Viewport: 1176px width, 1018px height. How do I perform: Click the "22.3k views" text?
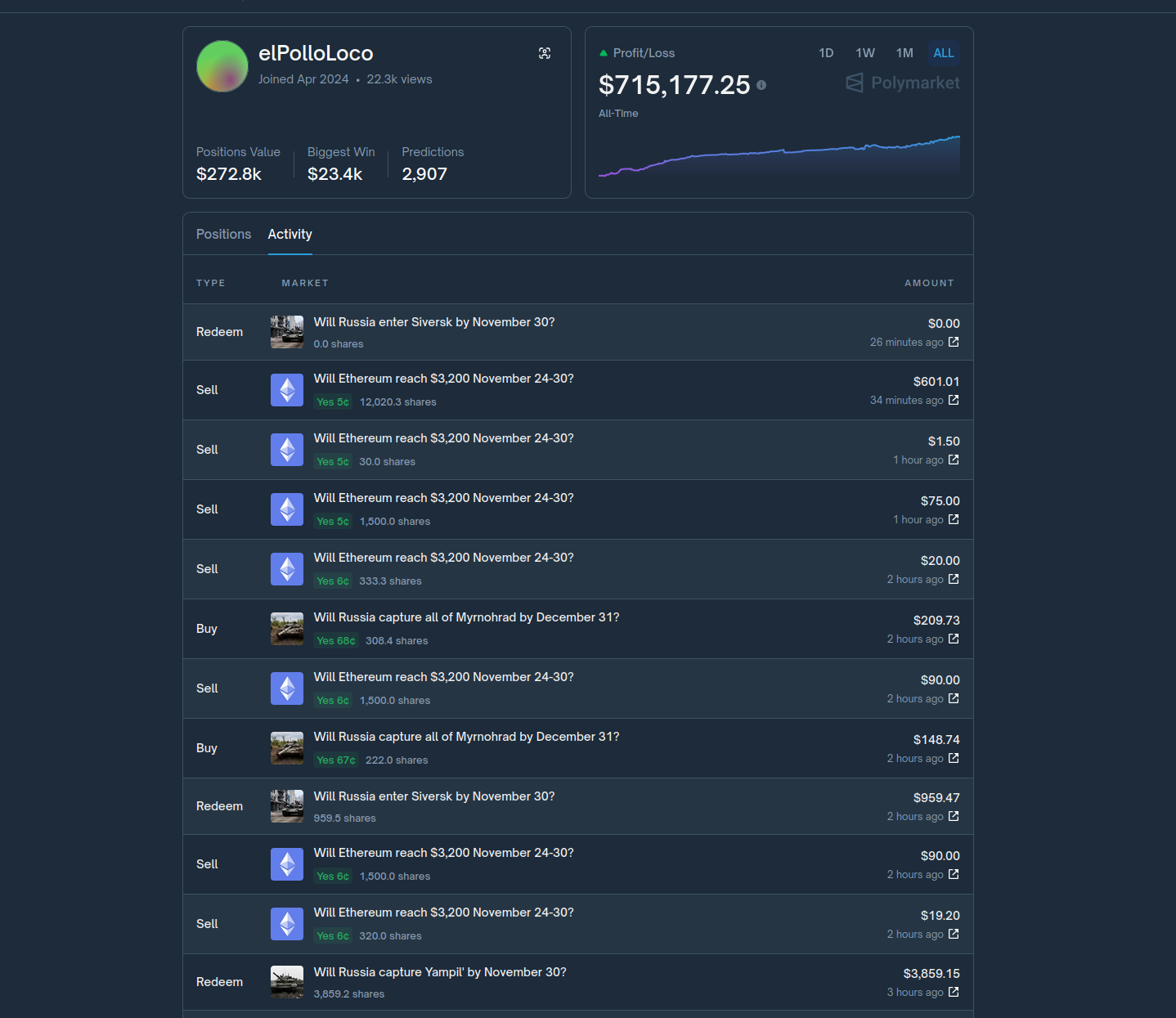pyautogui.click(x=399, y=79)
